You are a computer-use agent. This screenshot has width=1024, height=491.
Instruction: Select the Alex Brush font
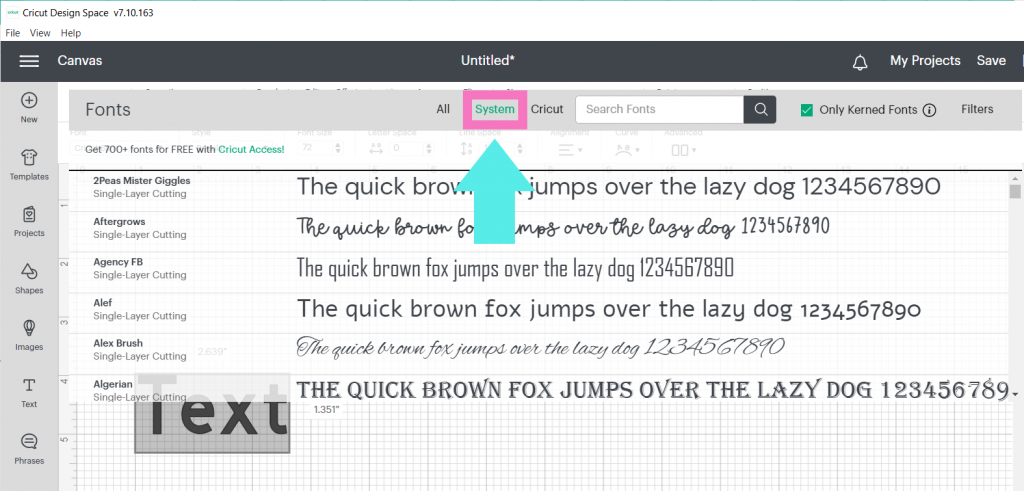tap(118, 343)
